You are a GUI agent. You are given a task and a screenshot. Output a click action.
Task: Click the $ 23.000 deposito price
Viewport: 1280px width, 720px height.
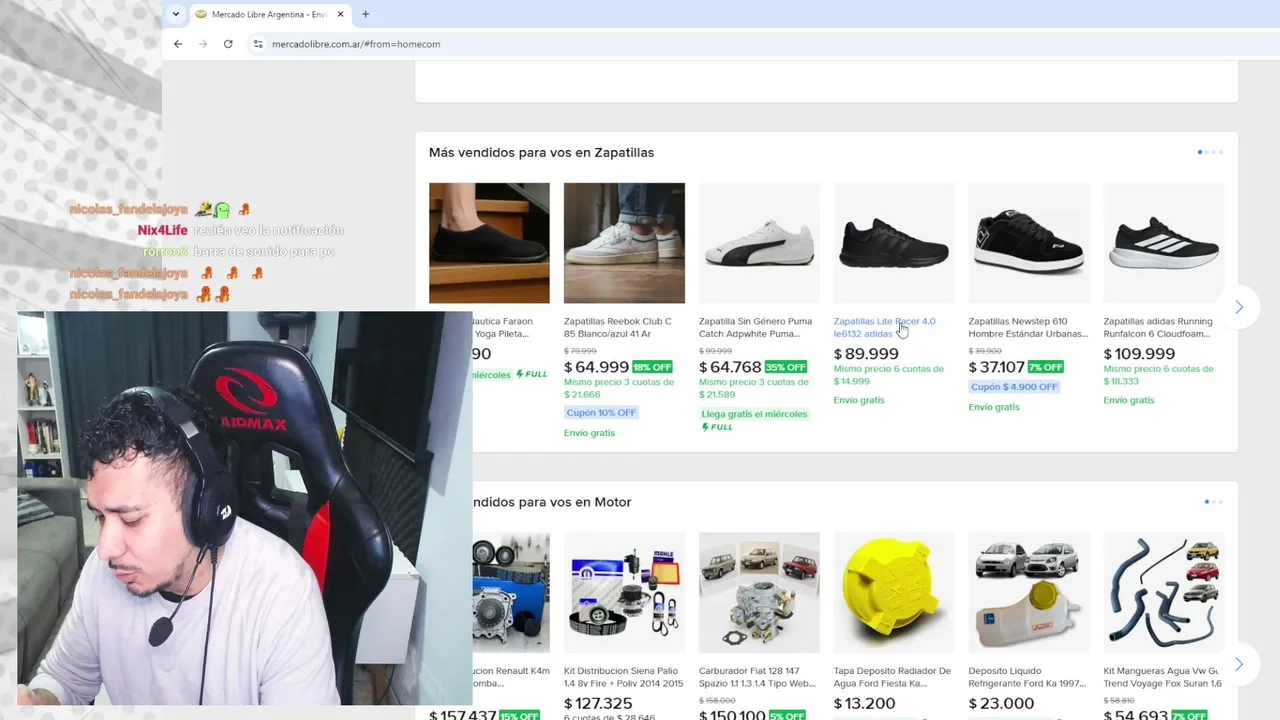click(x=1001, y=704)
